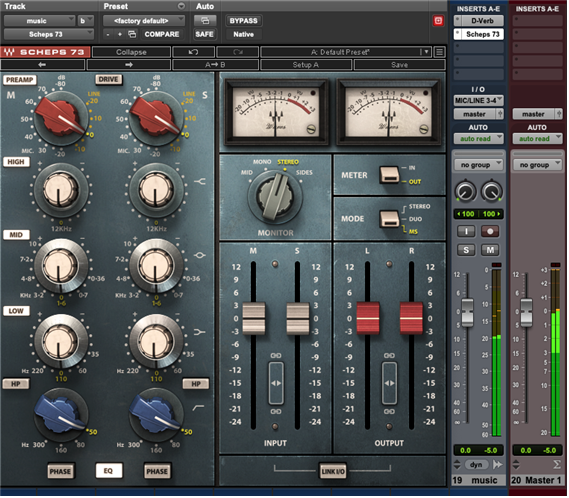Click the music track input monitor button
The image size is (569, 498).
click(x=466, y=231)
